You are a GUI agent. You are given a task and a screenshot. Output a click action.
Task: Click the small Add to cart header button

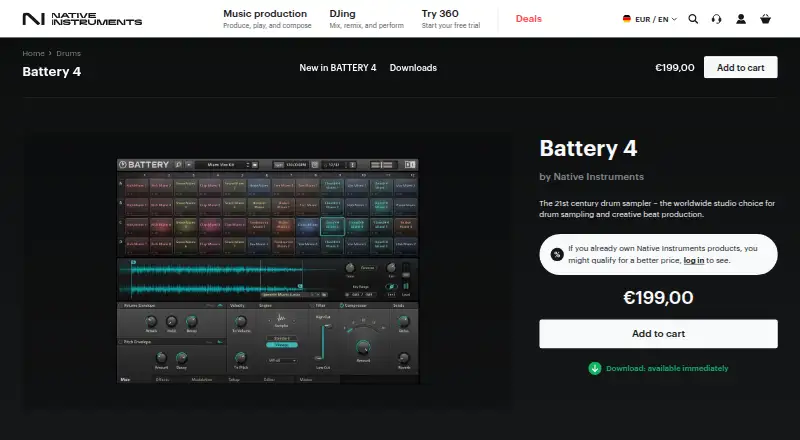point(741,67)
